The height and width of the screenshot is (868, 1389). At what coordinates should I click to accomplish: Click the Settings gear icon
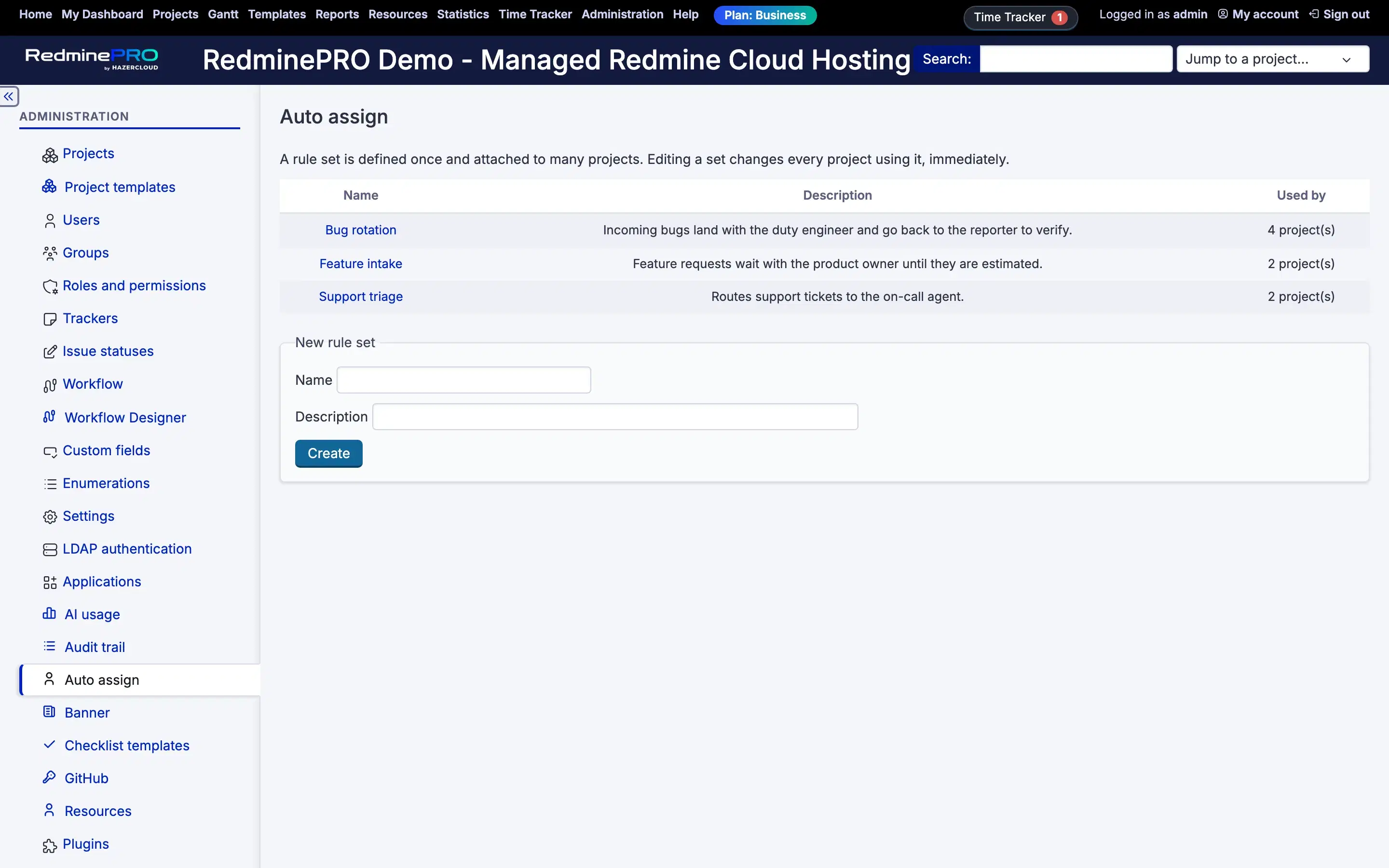[x=50, y=517]
